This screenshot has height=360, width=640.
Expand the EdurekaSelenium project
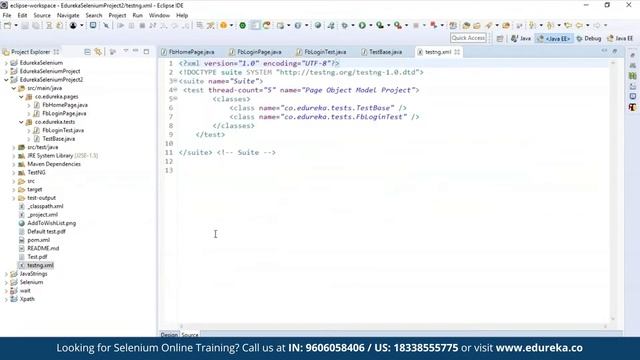pyautogui.click(x=6, y=63)
